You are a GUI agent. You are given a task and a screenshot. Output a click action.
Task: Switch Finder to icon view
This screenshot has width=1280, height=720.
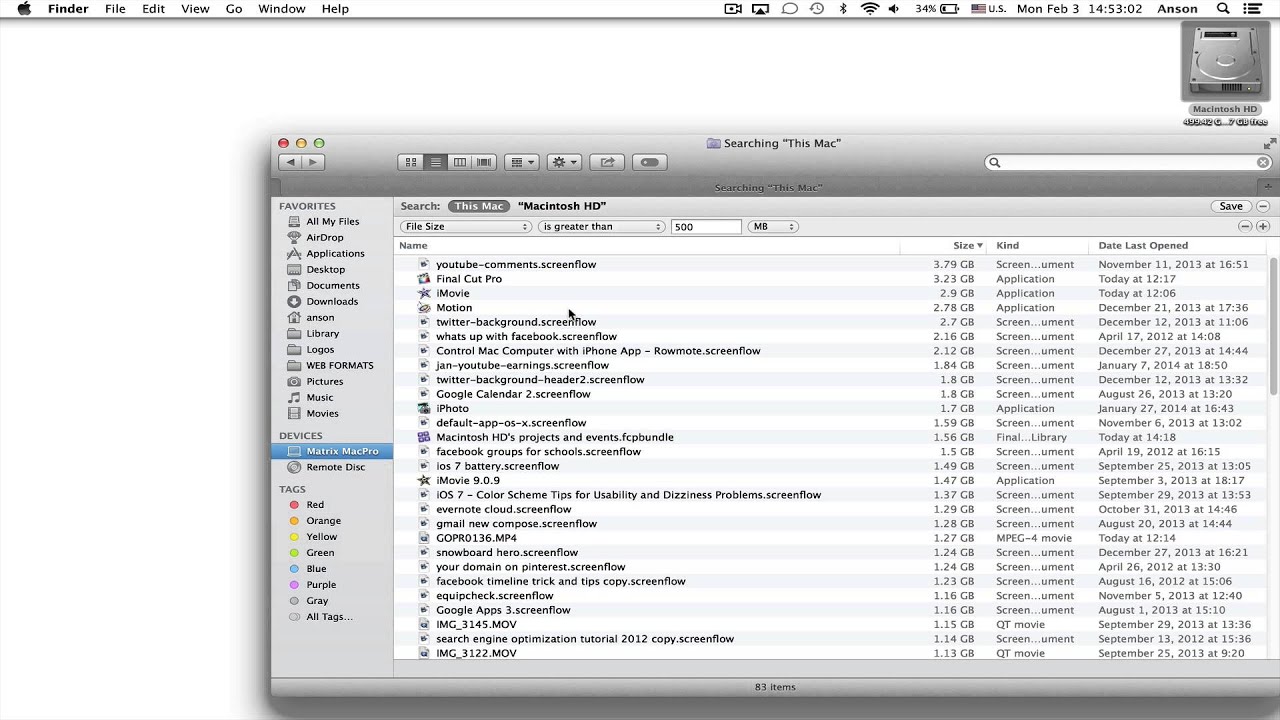coord(410,162)
